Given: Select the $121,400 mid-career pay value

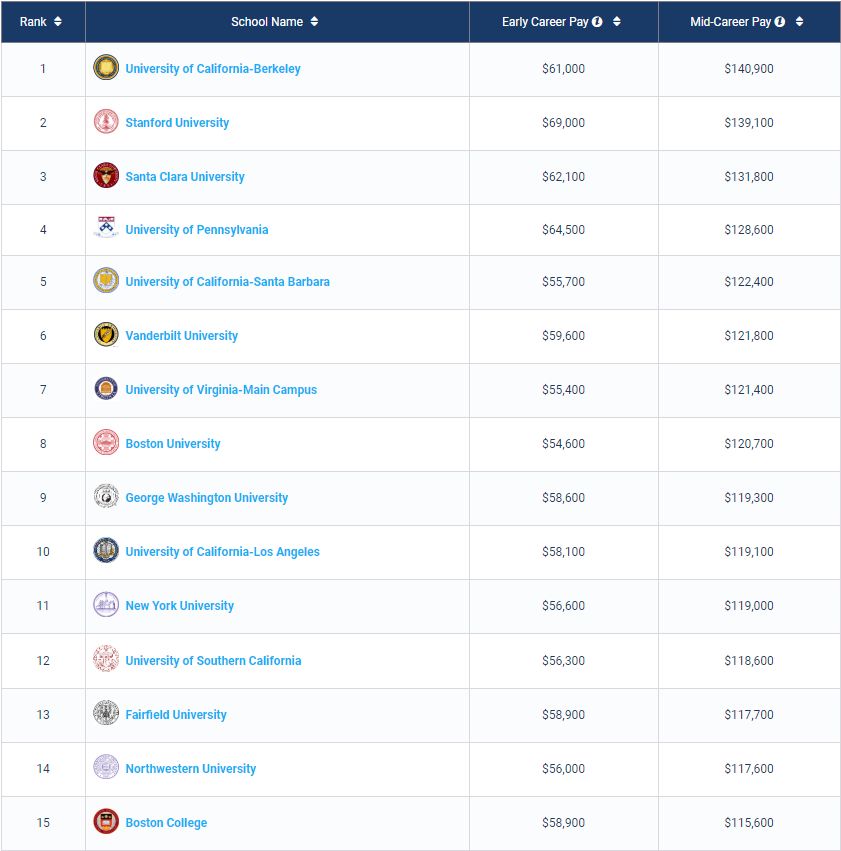Looking at the screenshot, I should 749,390.
